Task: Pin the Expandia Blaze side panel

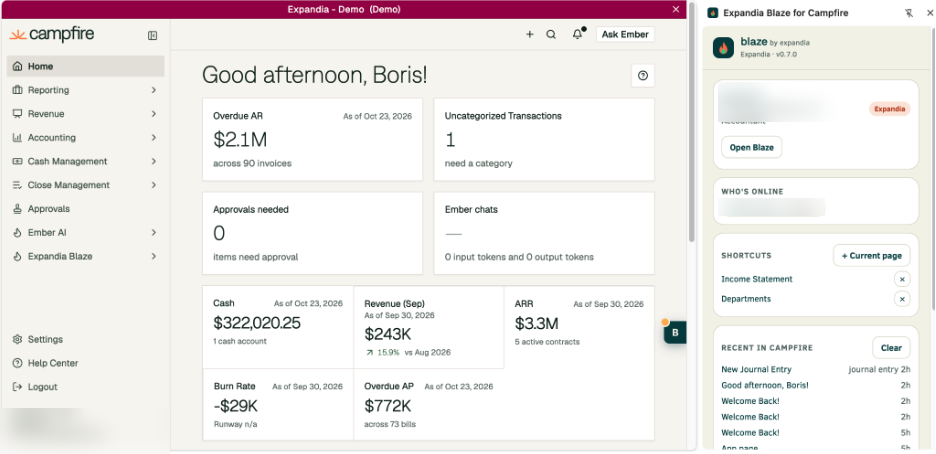Action: click(x=909, y=13)
